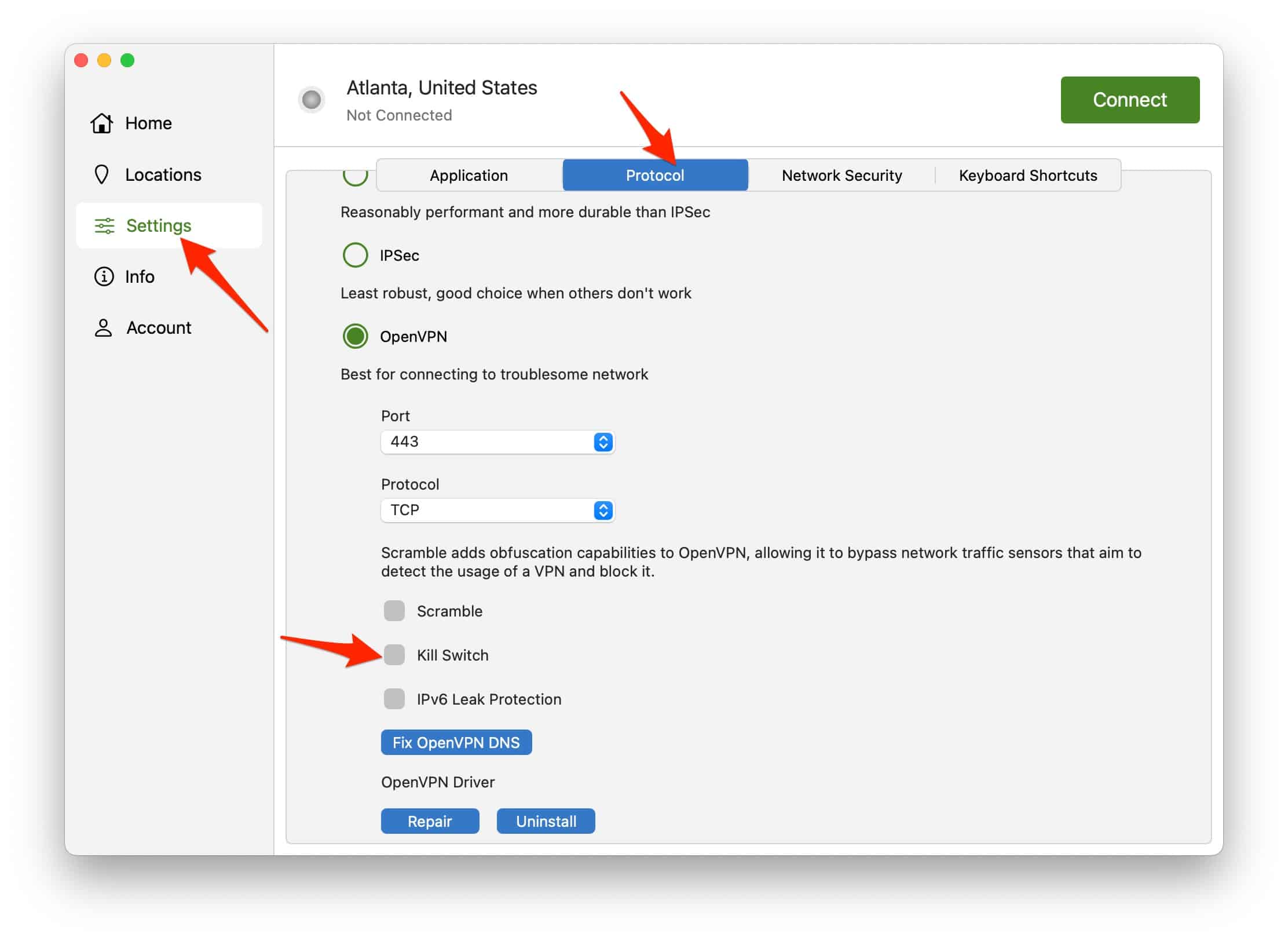Select the IPSec protocol radio button
The image size is (1288, 941).
355,255
